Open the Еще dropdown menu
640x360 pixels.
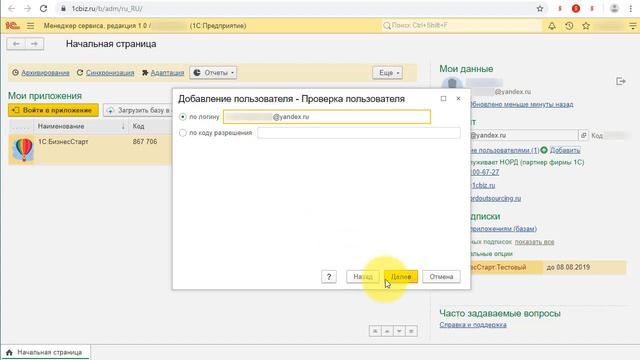click(x=387, y=73)
